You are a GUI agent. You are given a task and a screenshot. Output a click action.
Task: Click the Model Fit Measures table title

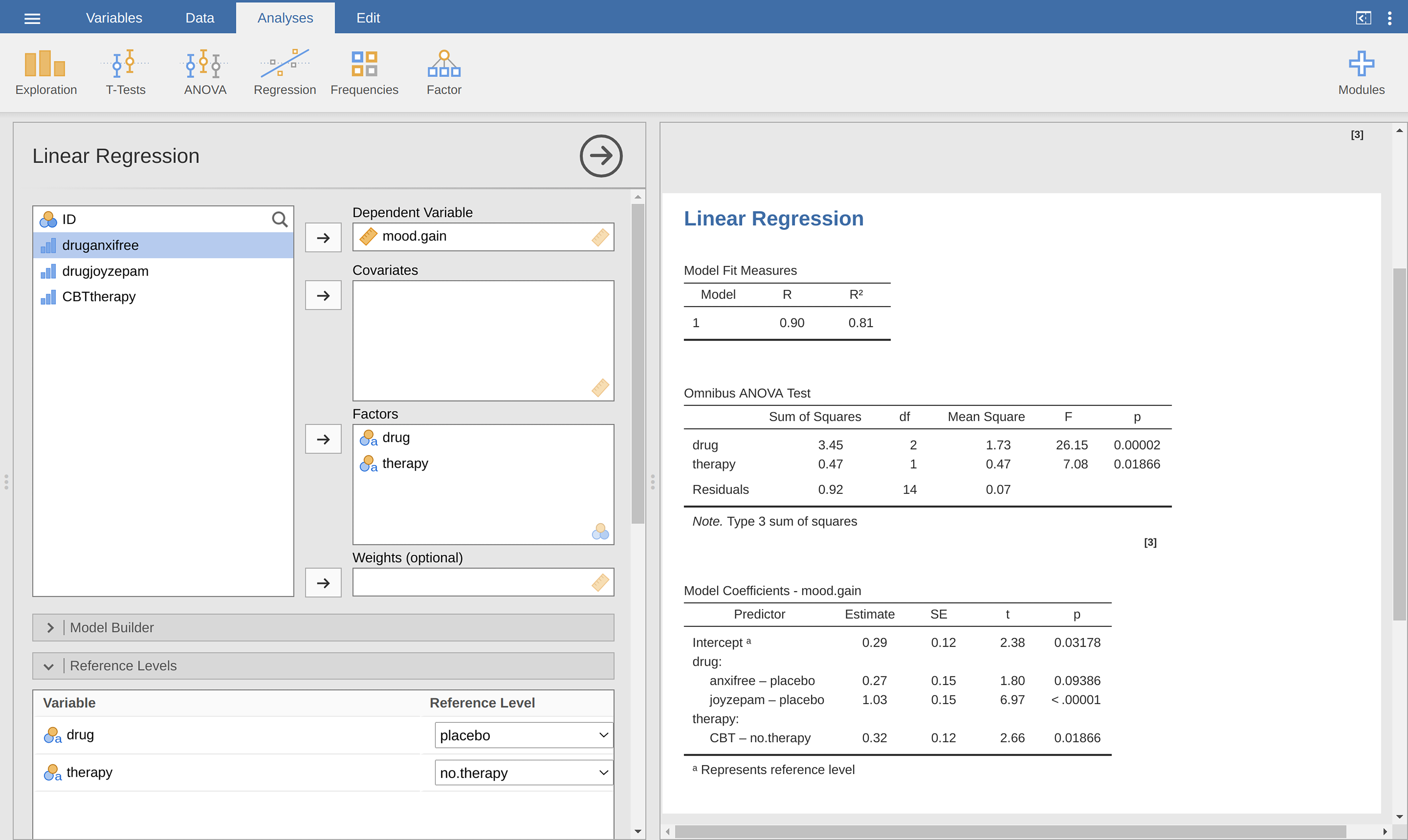point(740,271)
